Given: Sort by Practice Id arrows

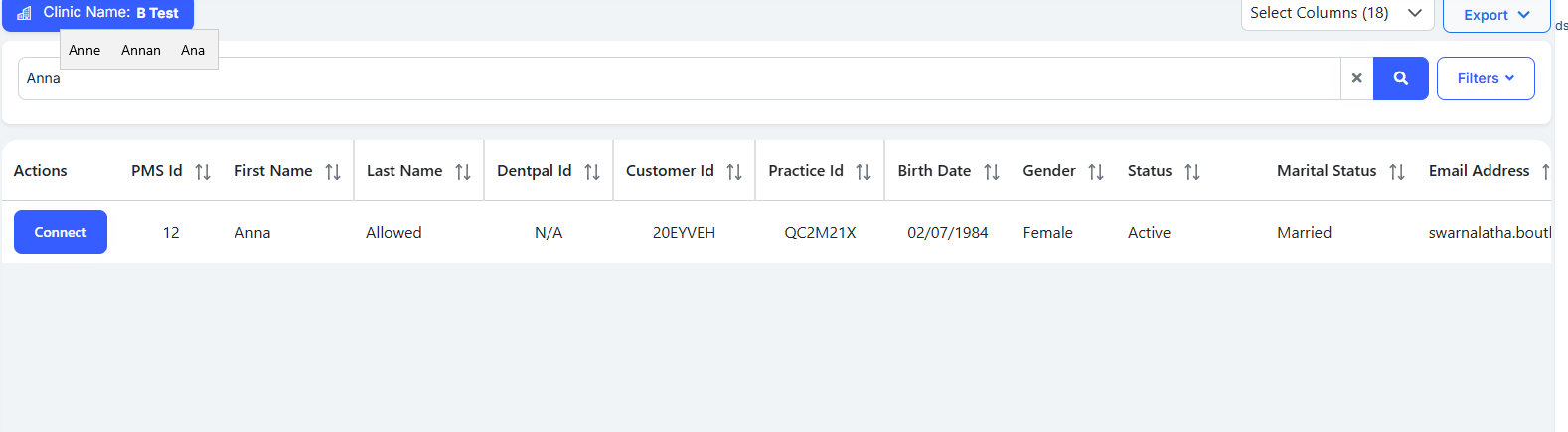Looking at the screenshot, I should (863, 172).
